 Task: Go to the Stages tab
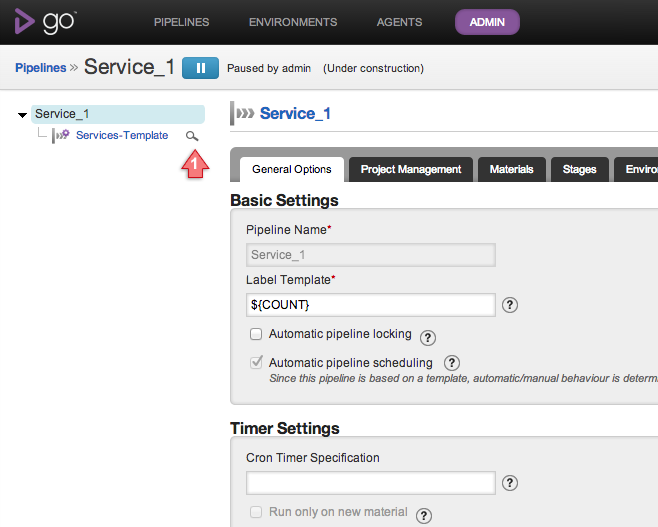click(x=579, y=169)
